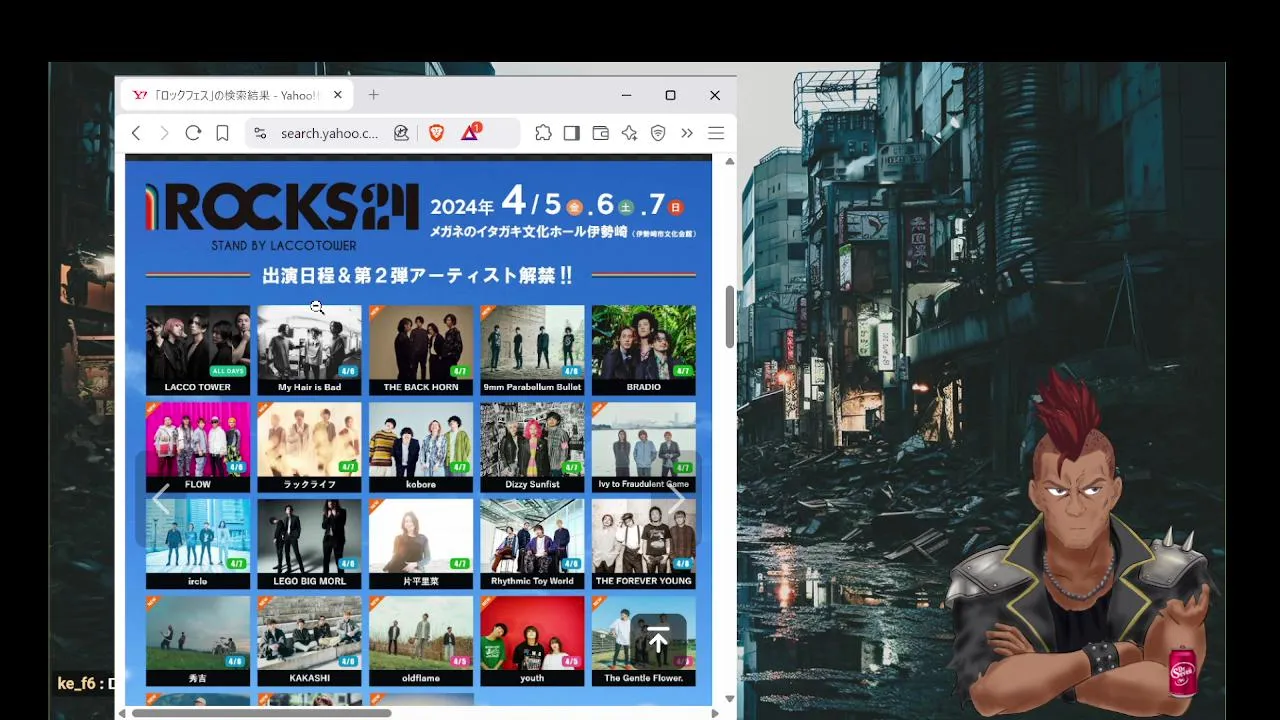The height and width of the screenshot is (720, 1280).
Task: Click the scroll-to-top arrow button
Action: coord(658,641)
